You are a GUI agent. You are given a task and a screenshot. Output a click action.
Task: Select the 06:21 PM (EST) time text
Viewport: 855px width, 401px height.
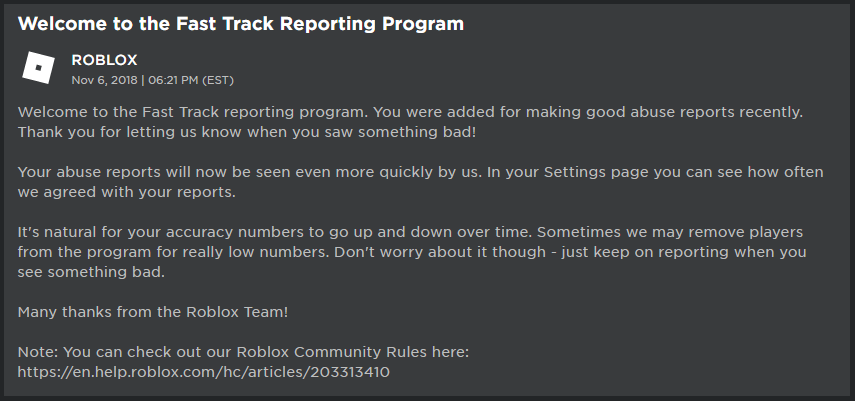[191, 80]
